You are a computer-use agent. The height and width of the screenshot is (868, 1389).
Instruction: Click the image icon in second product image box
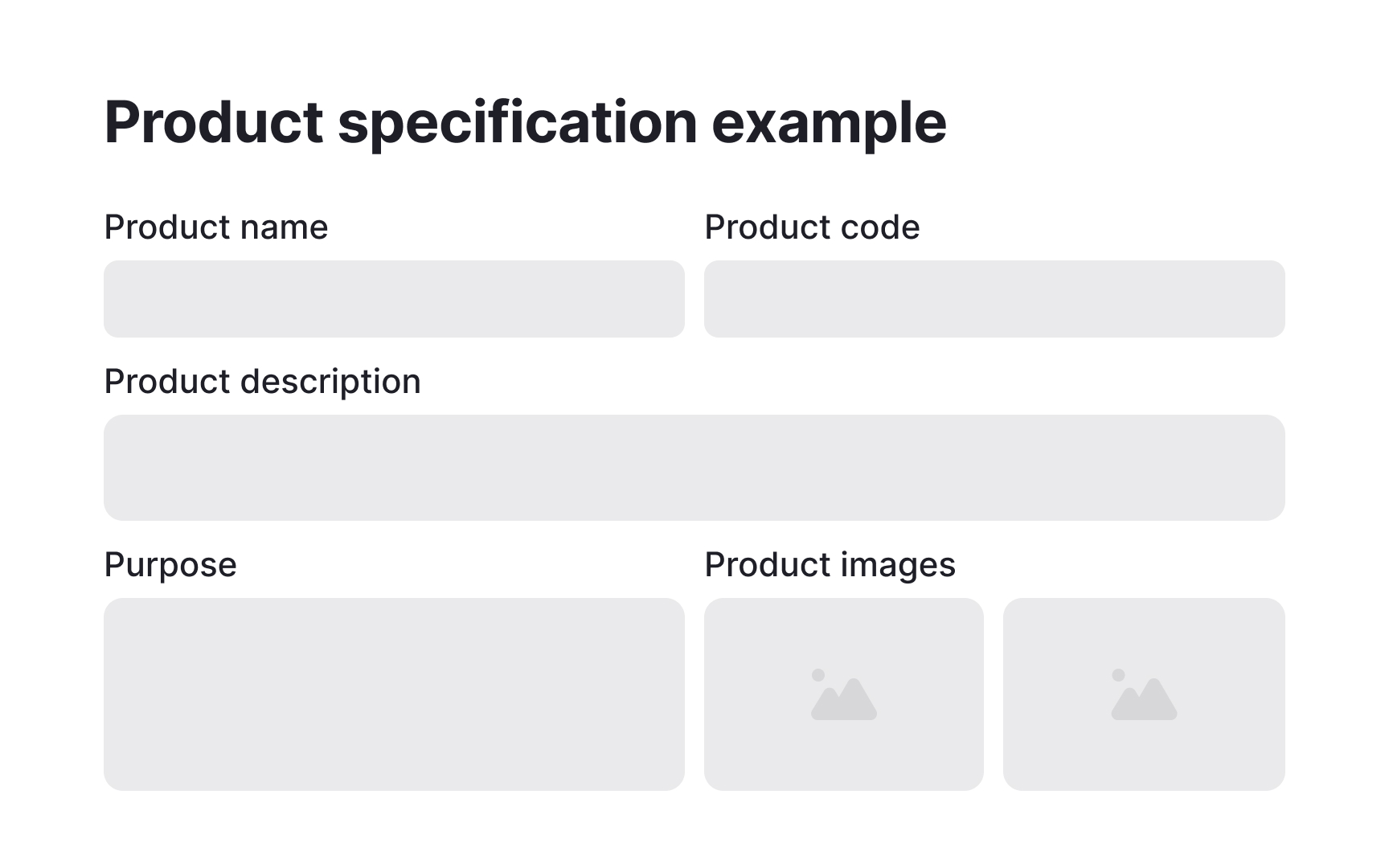[1144, 696]
